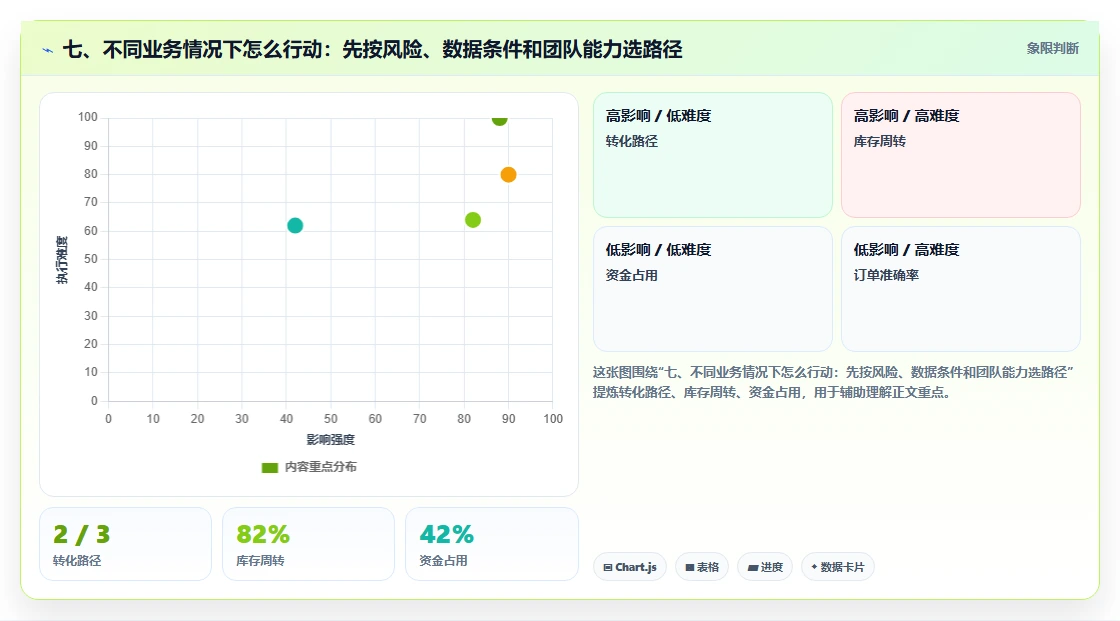Click the light green scatter point near 82
The width and height of the screenshot is (1120, 621).
[x=473, y=220]
